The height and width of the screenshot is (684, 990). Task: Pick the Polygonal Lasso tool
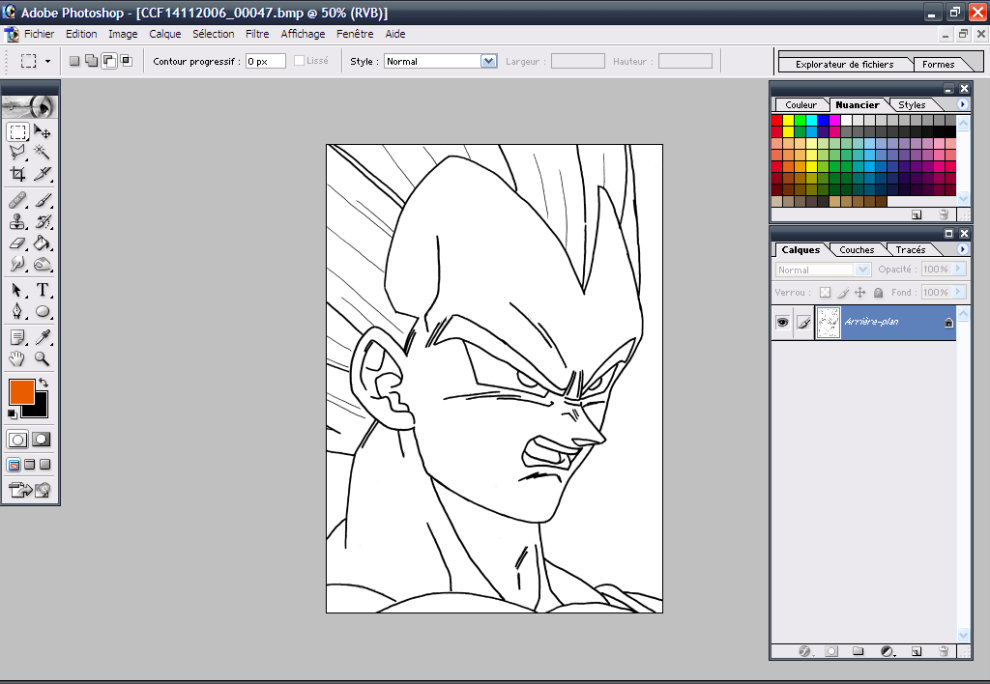18,152
